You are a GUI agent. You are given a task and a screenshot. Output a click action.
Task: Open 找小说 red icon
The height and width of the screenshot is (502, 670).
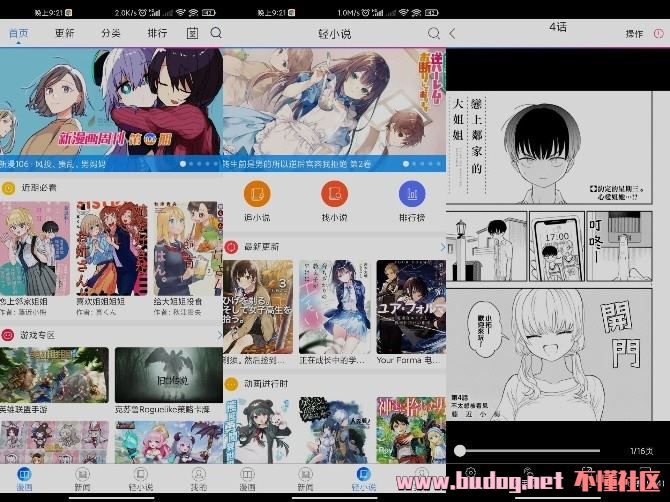pos(334,194)
